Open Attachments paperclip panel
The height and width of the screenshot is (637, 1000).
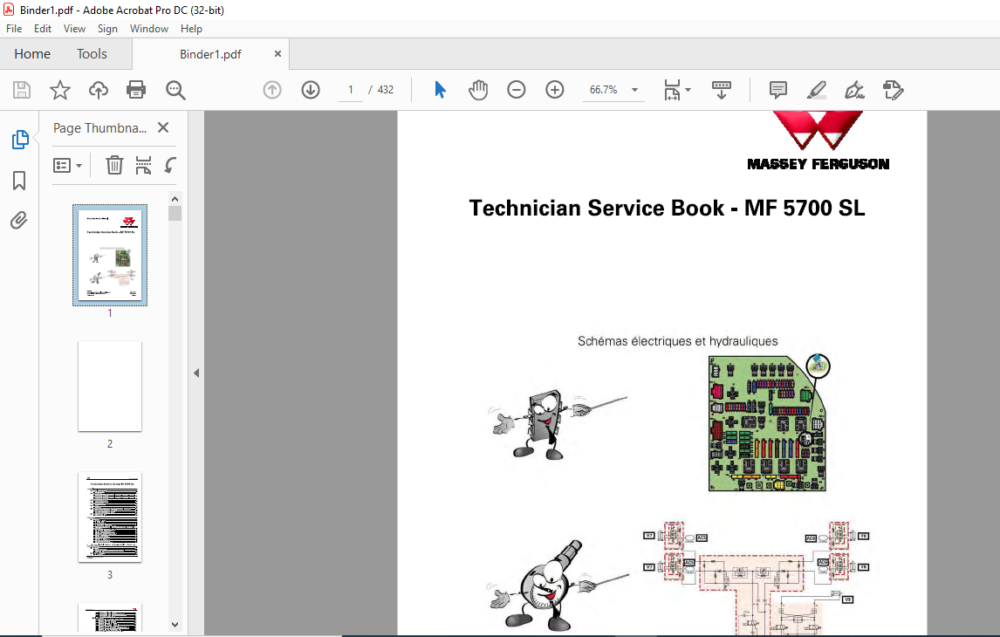point(19,221)
